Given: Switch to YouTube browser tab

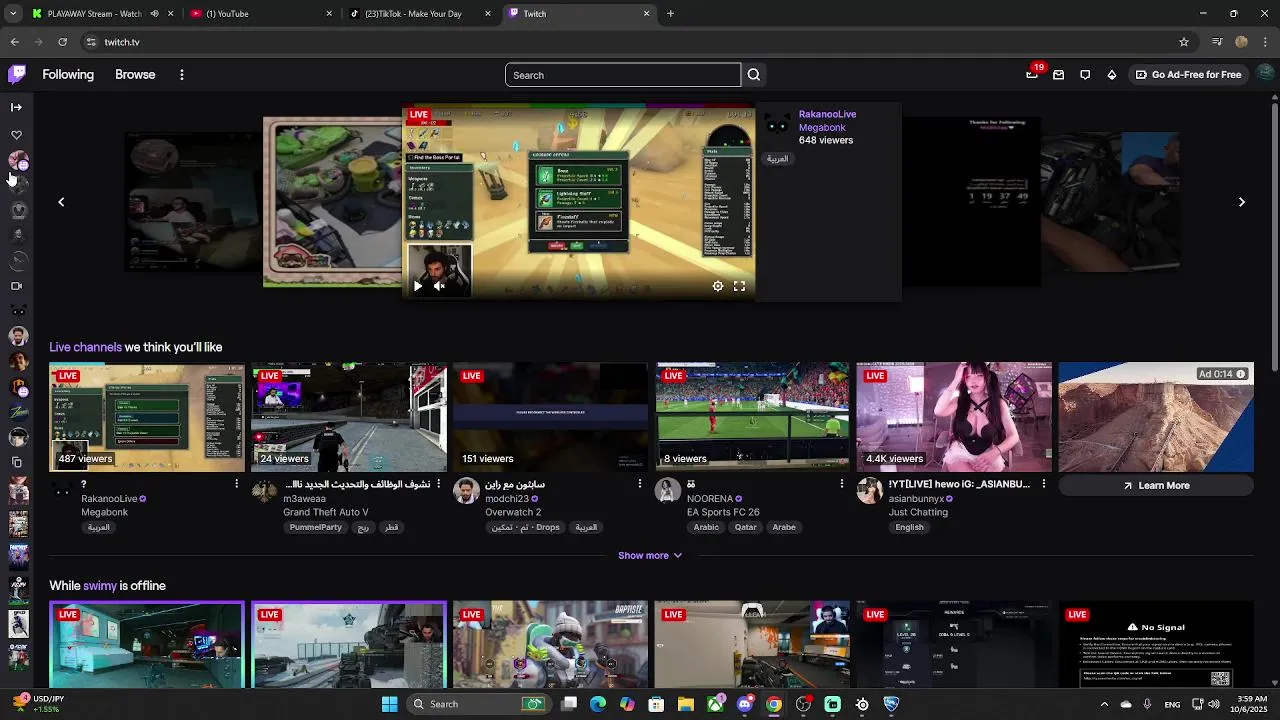Looking at the screenshot, I should tap(260, 14).
